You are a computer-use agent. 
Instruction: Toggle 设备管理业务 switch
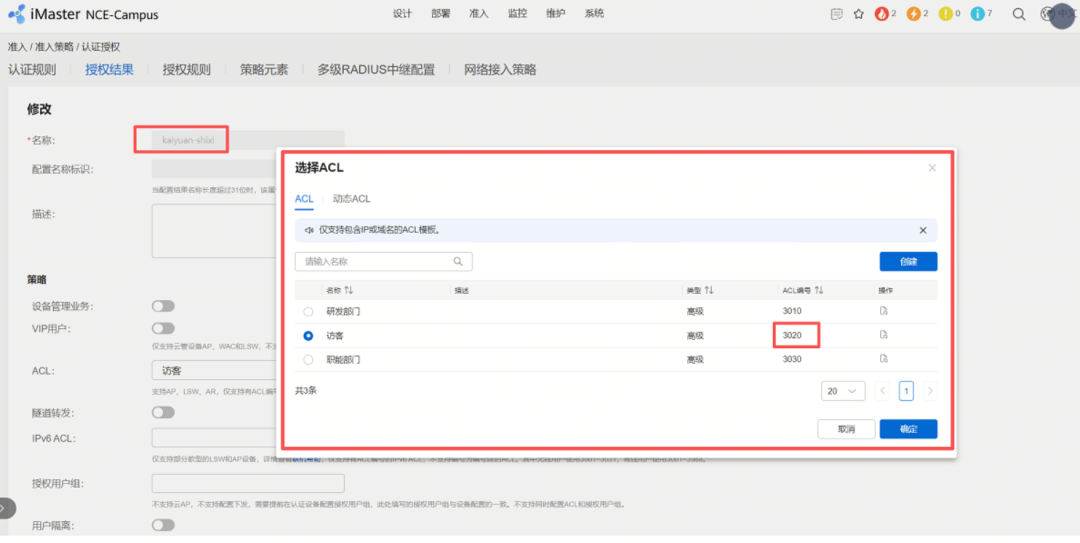tap(163, 306)
